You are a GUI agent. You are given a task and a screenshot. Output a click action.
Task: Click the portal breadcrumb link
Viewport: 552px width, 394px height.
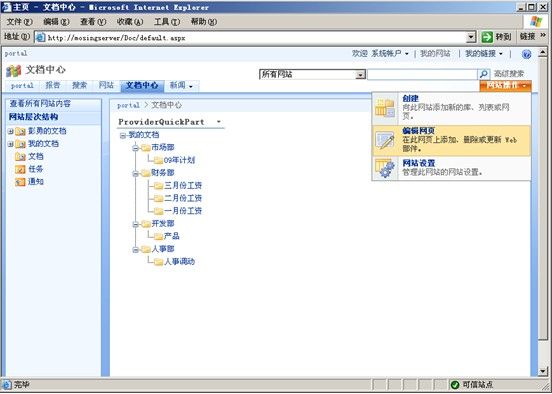point(128,105)
